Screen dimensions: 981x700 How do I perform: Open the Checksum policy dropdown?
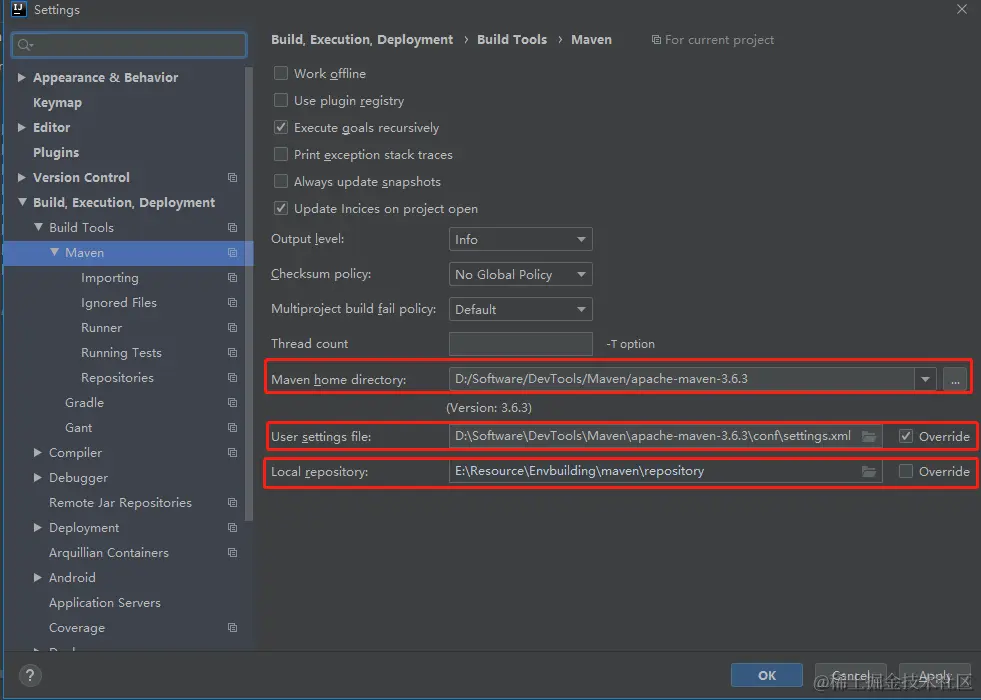click(x=521, y=275)
